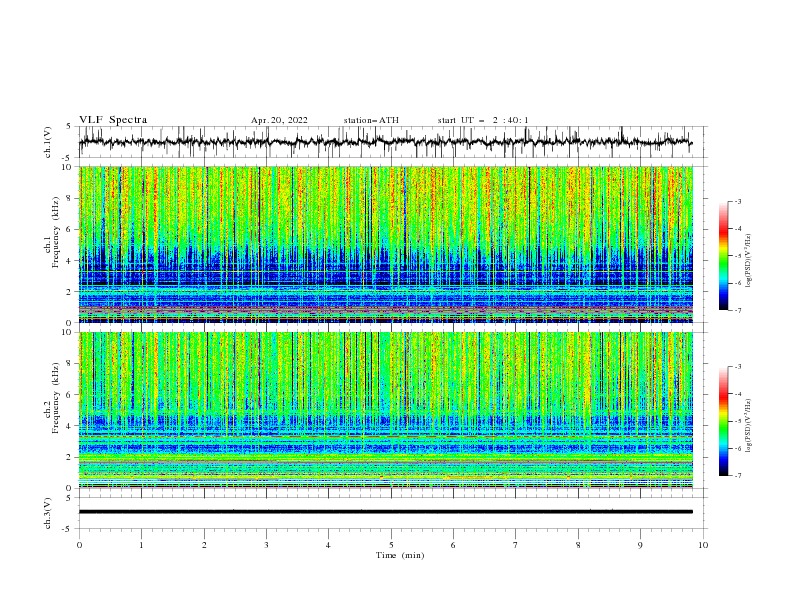This screenshot has height=612, width=792.
Task: Click the ch.1 spectrogram panel
Action: tap(386, 244)
